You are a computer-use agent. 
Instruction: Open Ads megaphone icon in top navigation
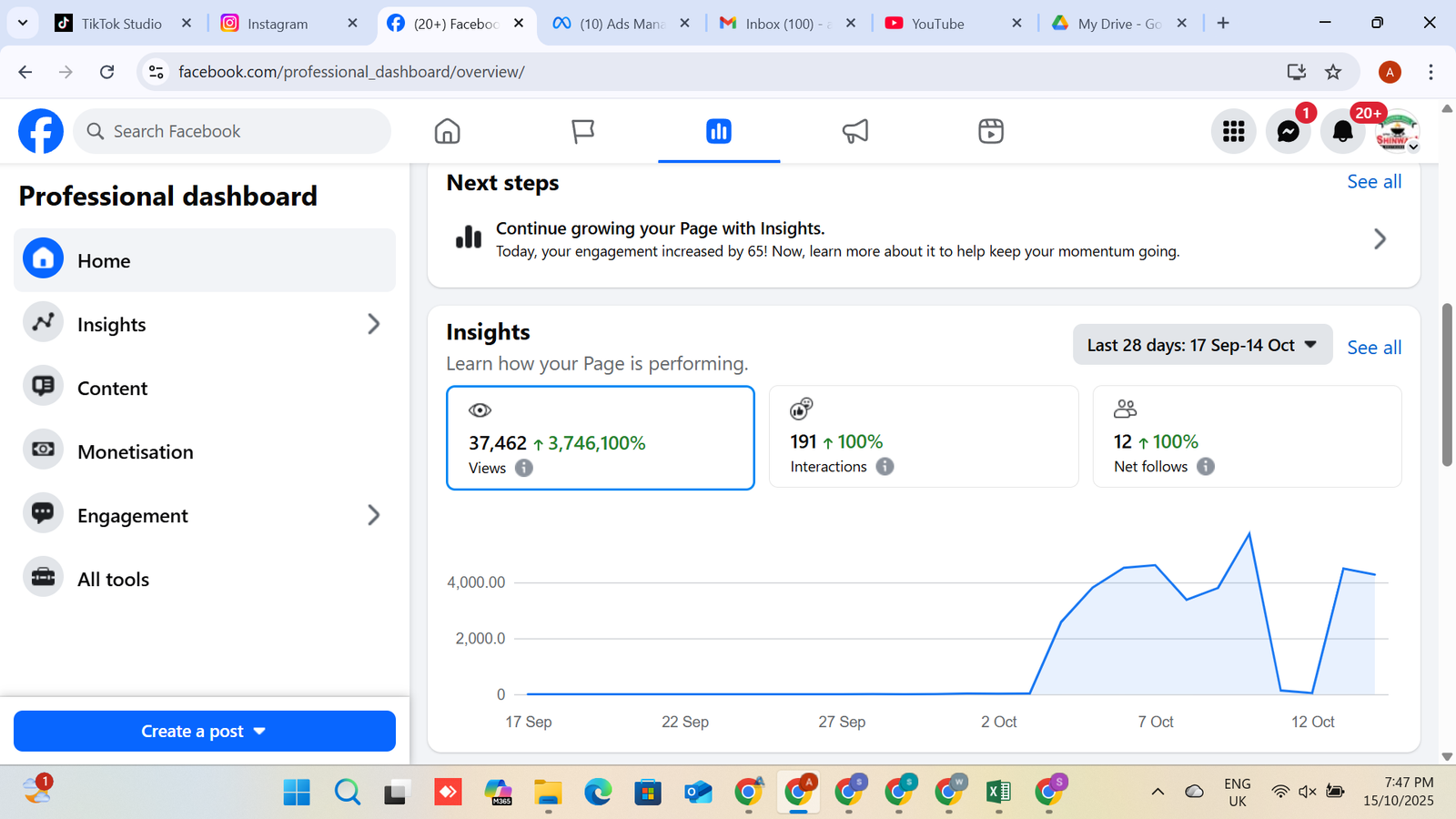click(854, 132)
